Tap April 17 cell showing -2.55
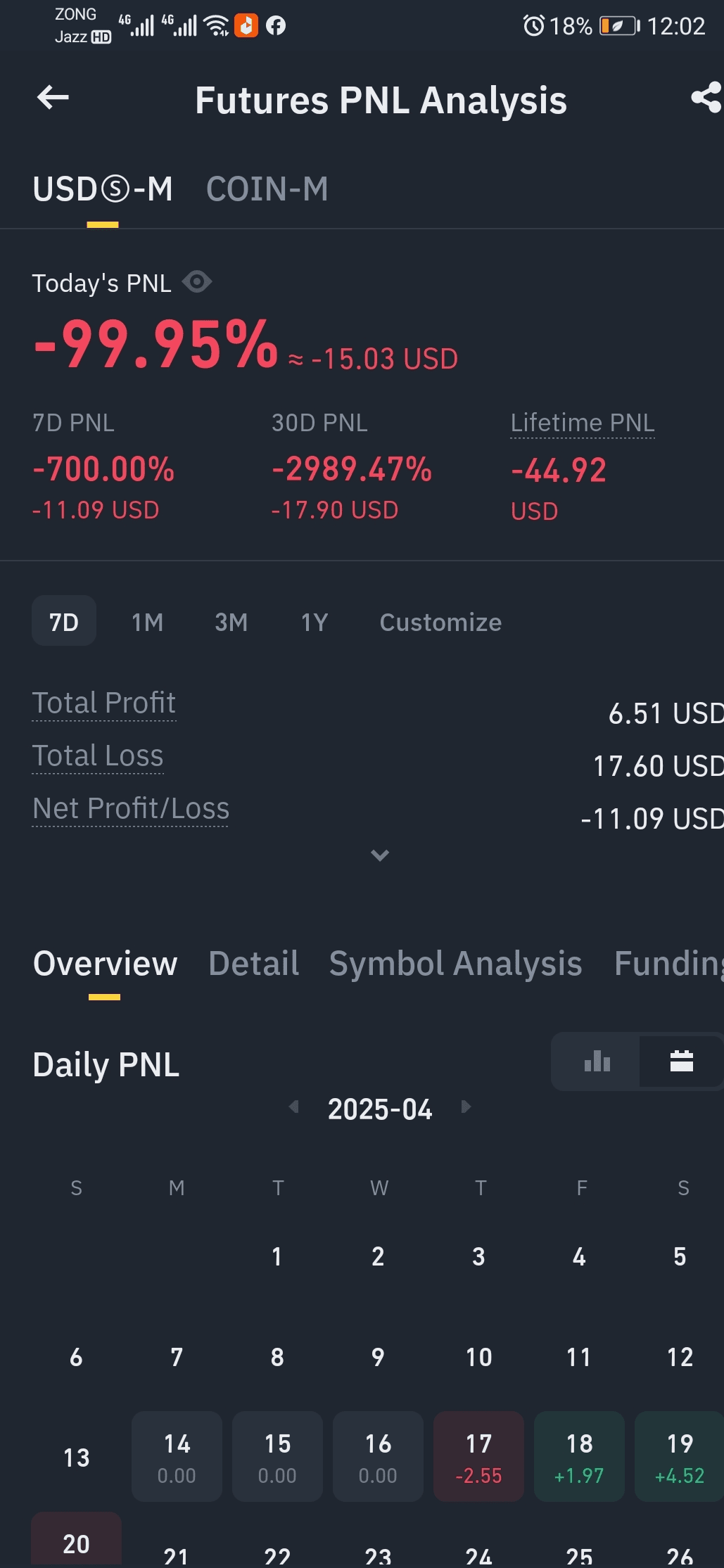Viewport: 724px width, 1568px height. [x=478, y=1456]
